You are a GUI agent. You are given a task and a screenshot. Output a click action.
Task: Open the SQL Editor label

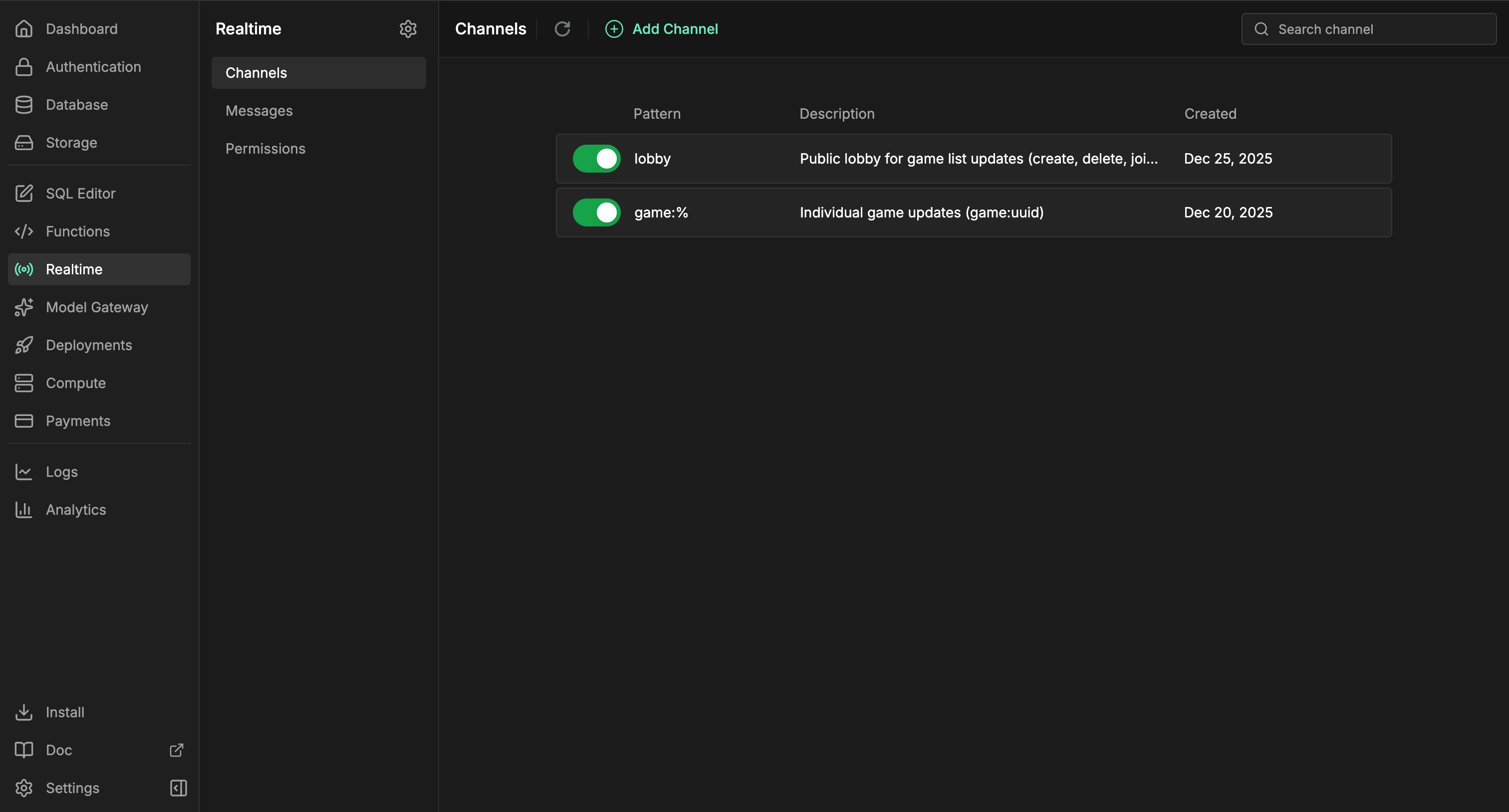tap(80, 193)
